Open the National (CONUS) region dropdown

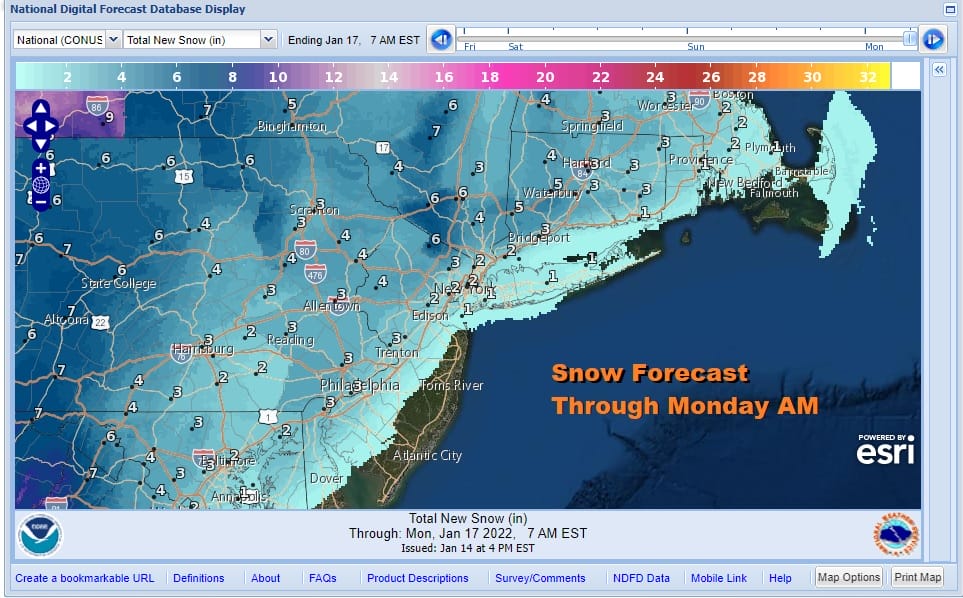point(67,39)
